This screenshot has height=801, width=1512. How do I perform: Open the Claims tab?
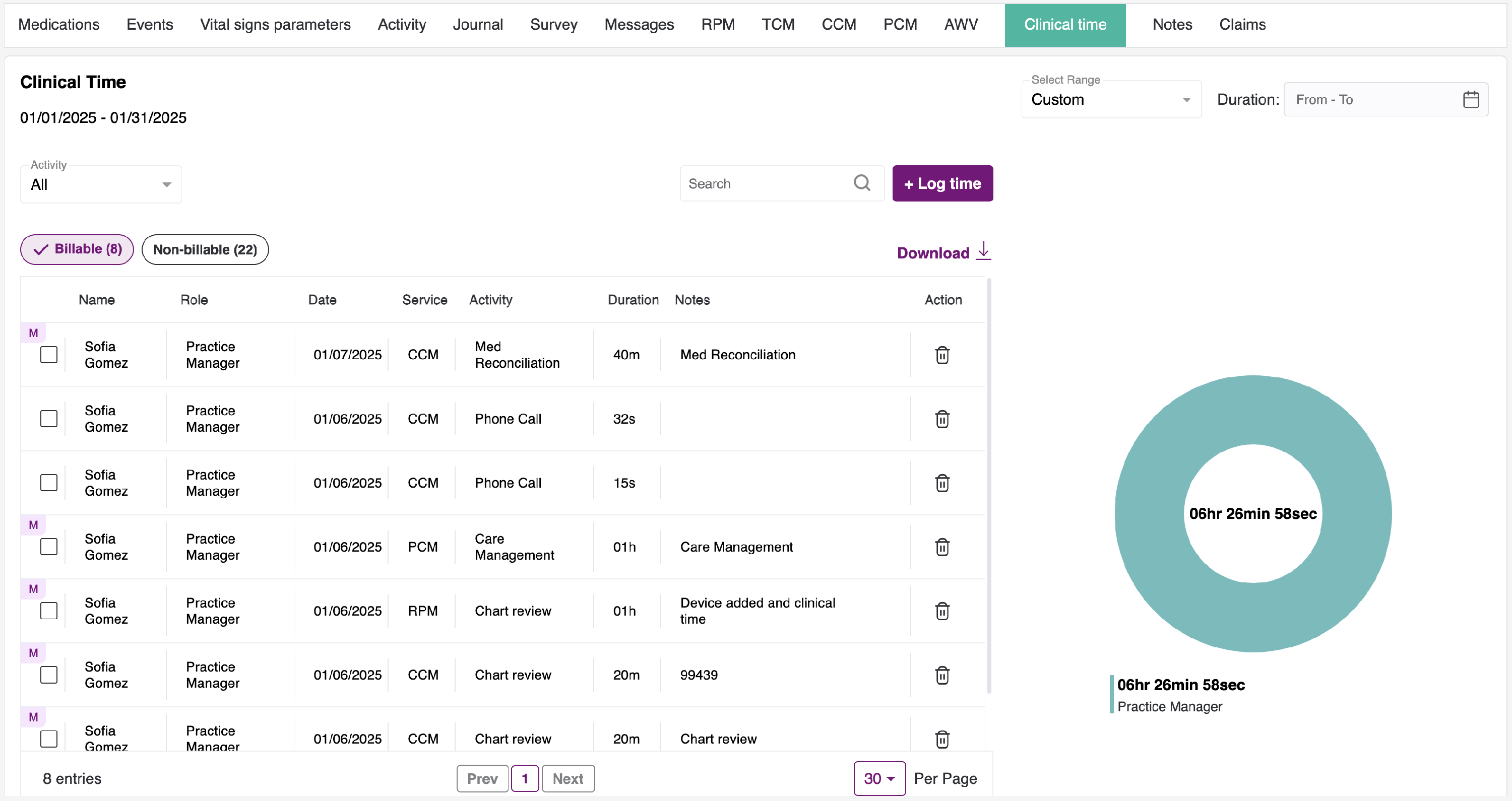[x=1242, y=25]
